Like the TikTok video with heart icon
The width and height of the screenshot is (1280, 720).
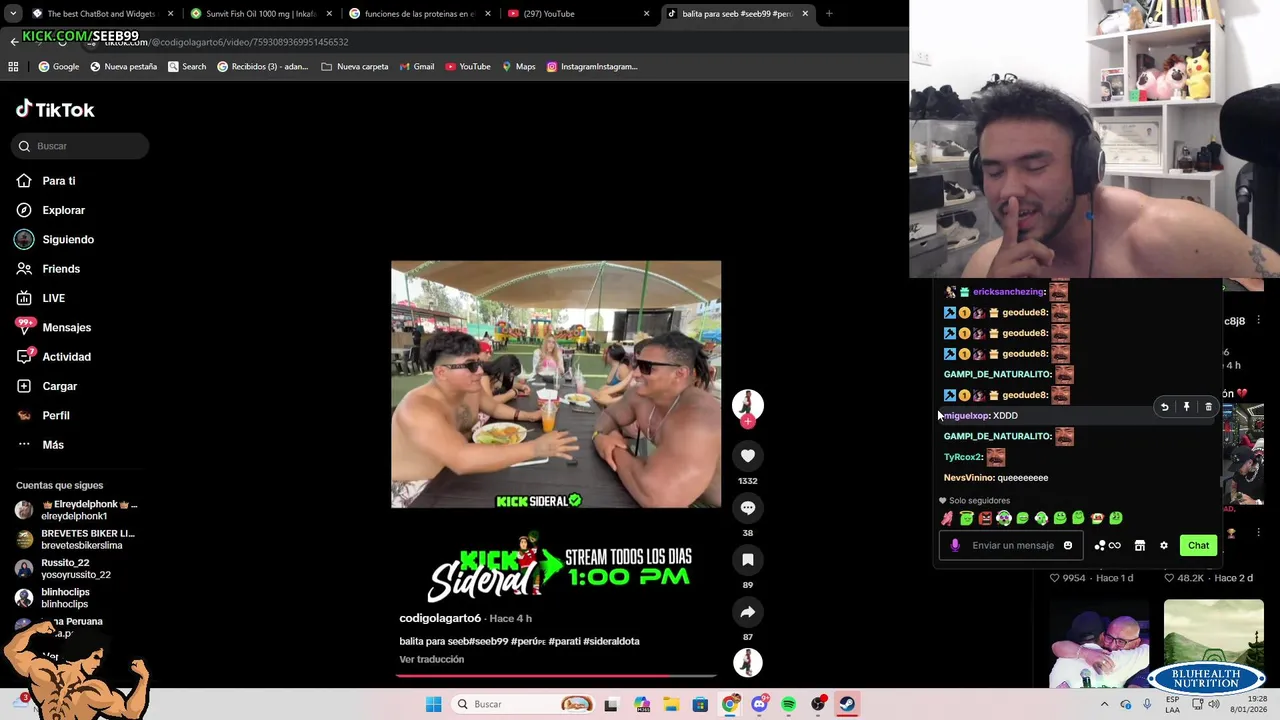(x=747, y=456)
